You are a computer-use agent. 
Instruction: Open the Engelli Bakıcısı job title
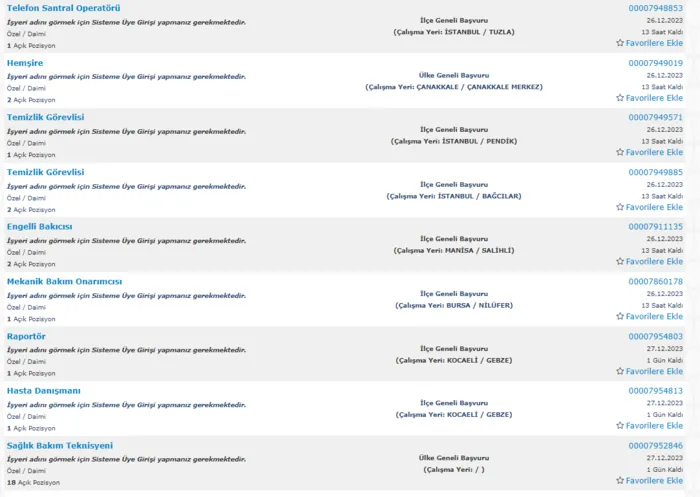click(40, 227)
